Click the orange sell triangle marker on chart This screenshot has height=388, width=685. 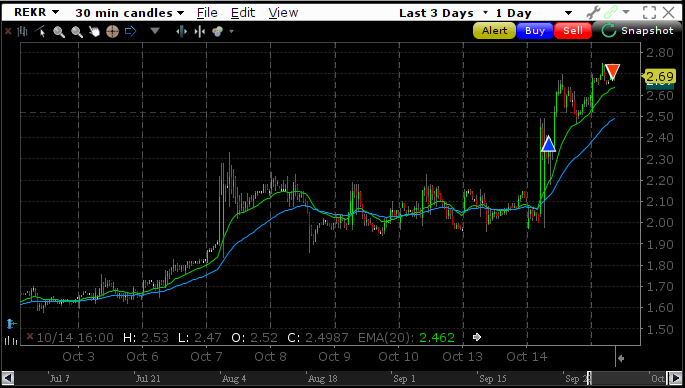coord(612,72)
